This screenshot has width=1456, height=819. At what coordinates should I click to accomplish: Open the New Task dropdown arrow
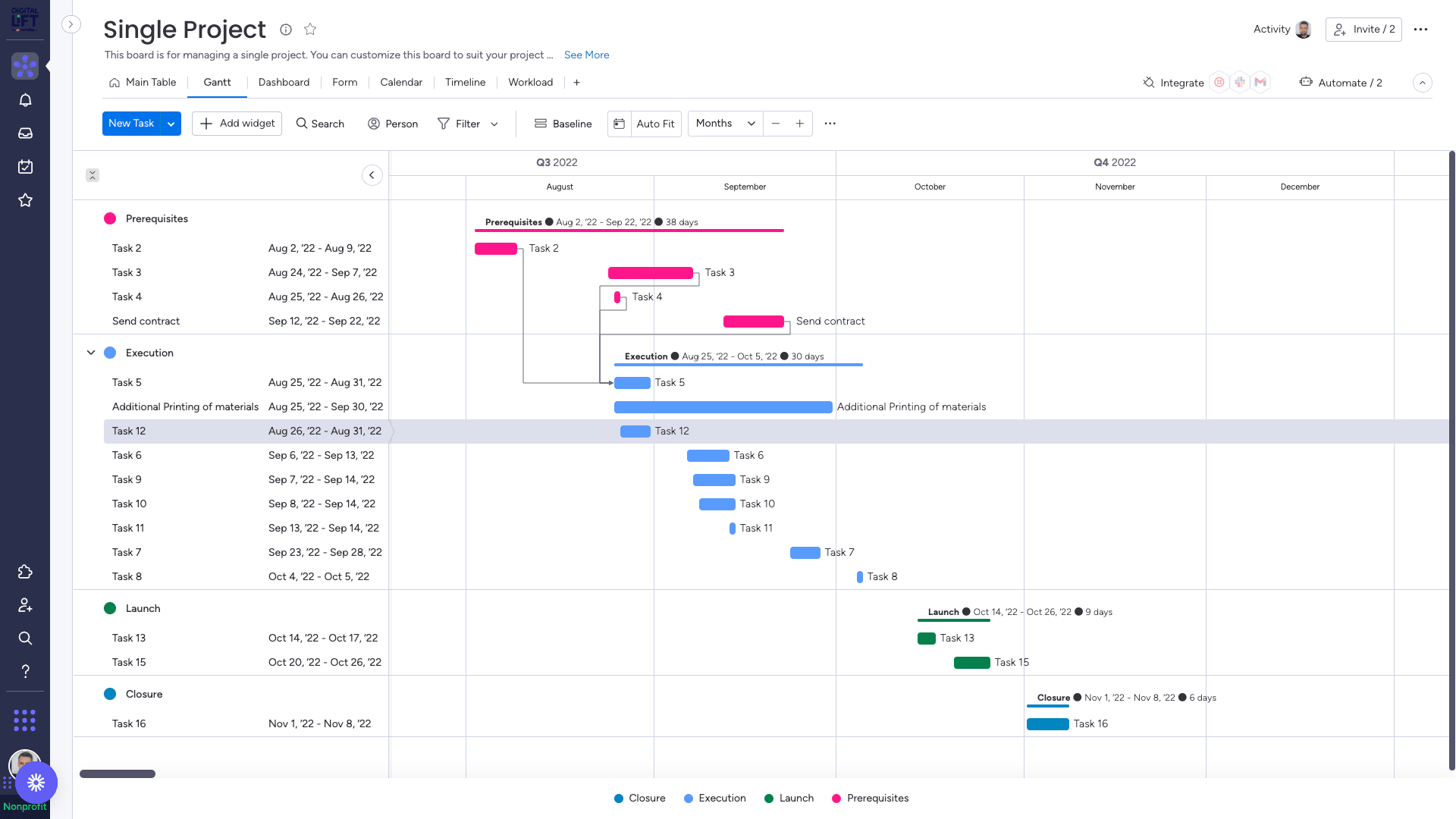coord(171,124)
